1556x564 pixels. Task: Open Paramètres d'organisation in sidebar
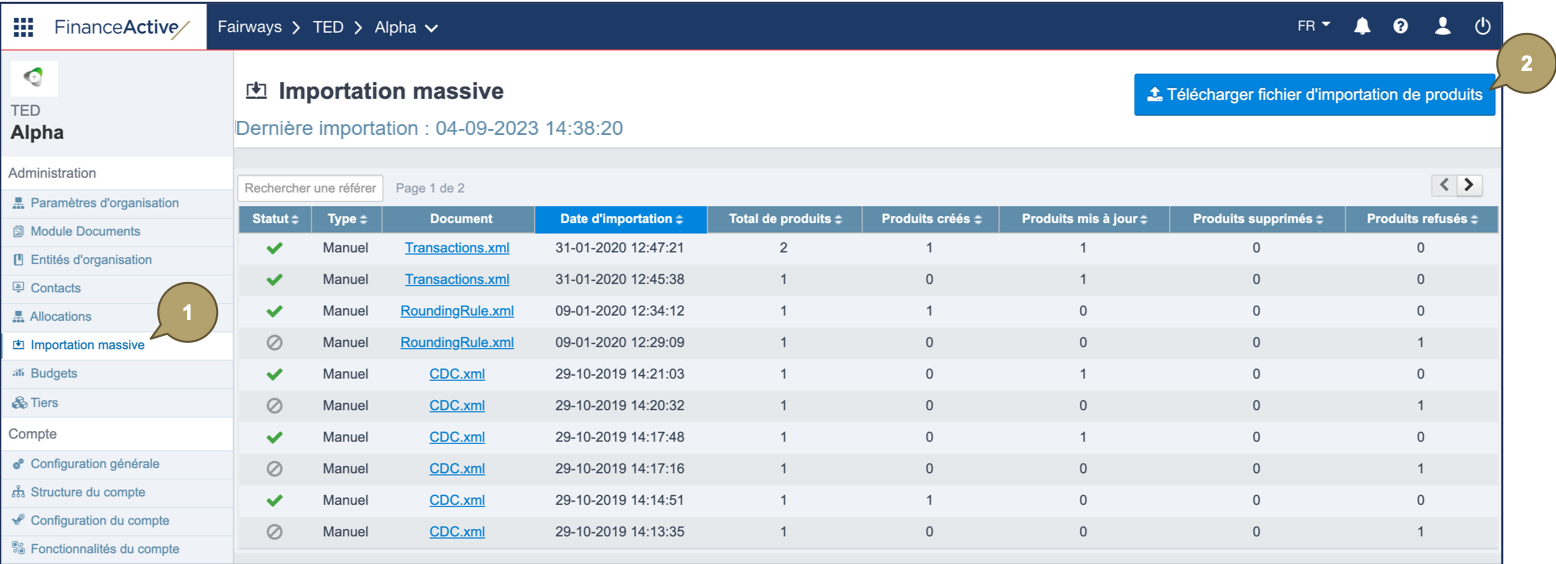tap(104, 203)
